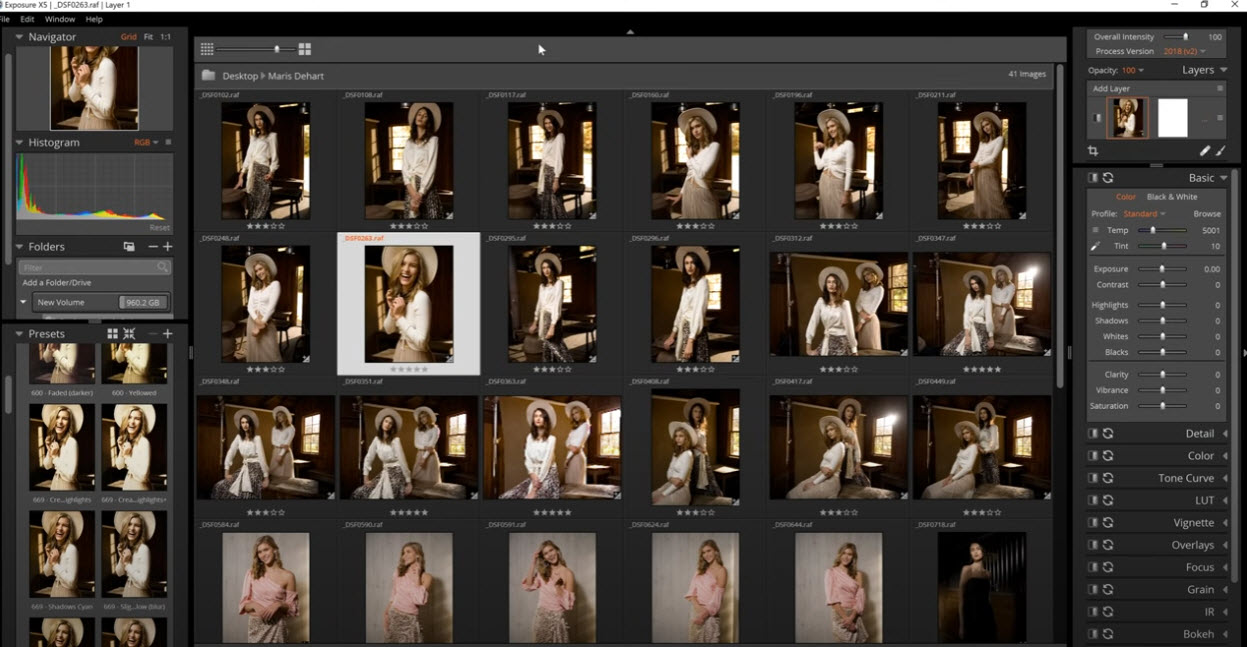
Task: Click Reset under the histogram
Action: [159, 227]
